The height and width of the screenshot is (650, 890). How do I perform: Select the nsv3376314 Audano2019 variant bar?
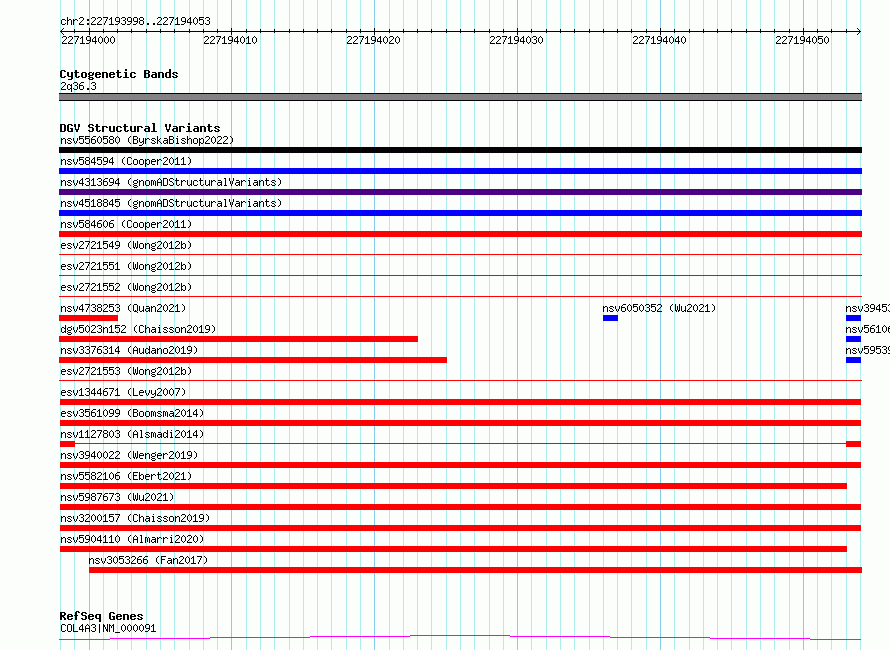point(253,360)
